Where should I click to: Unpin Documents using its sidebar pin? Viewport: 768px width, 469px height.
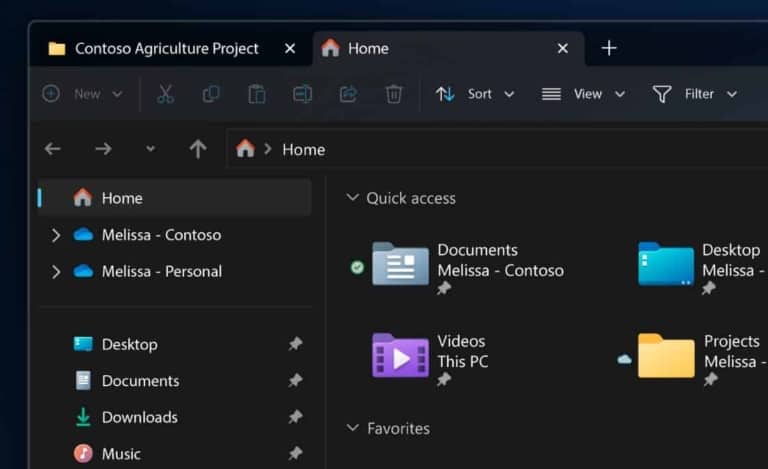[295, 380]
